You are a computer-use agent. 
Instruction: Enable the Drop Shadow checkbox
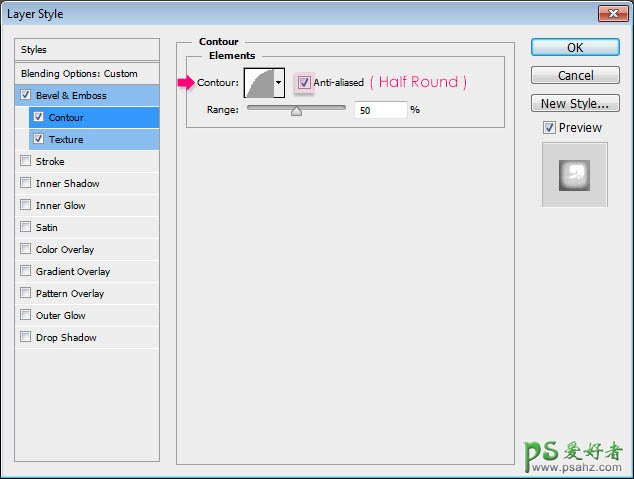click(25, 338)
